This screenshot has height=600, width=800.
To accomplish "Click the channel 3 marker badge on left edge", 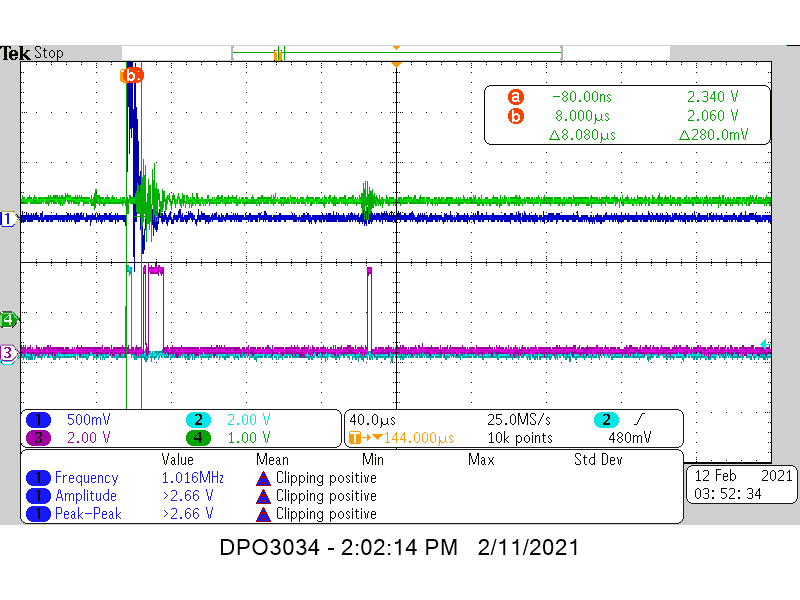I will [x=8, y=352].
